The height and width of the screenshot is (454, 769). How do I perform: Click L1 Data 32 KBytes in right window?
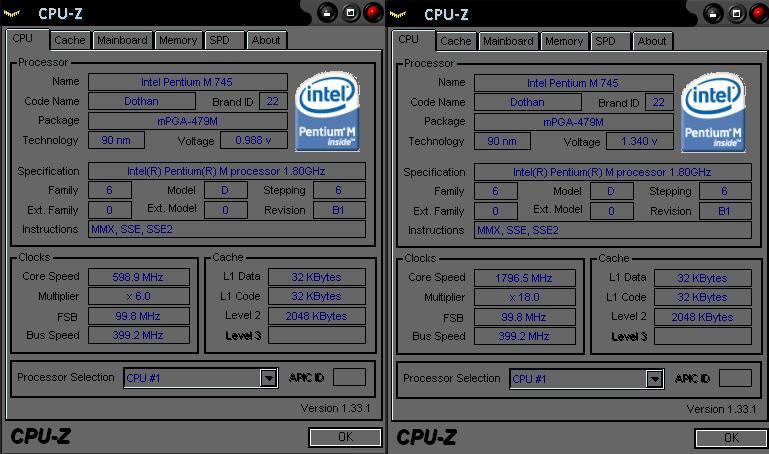(703, 278)
